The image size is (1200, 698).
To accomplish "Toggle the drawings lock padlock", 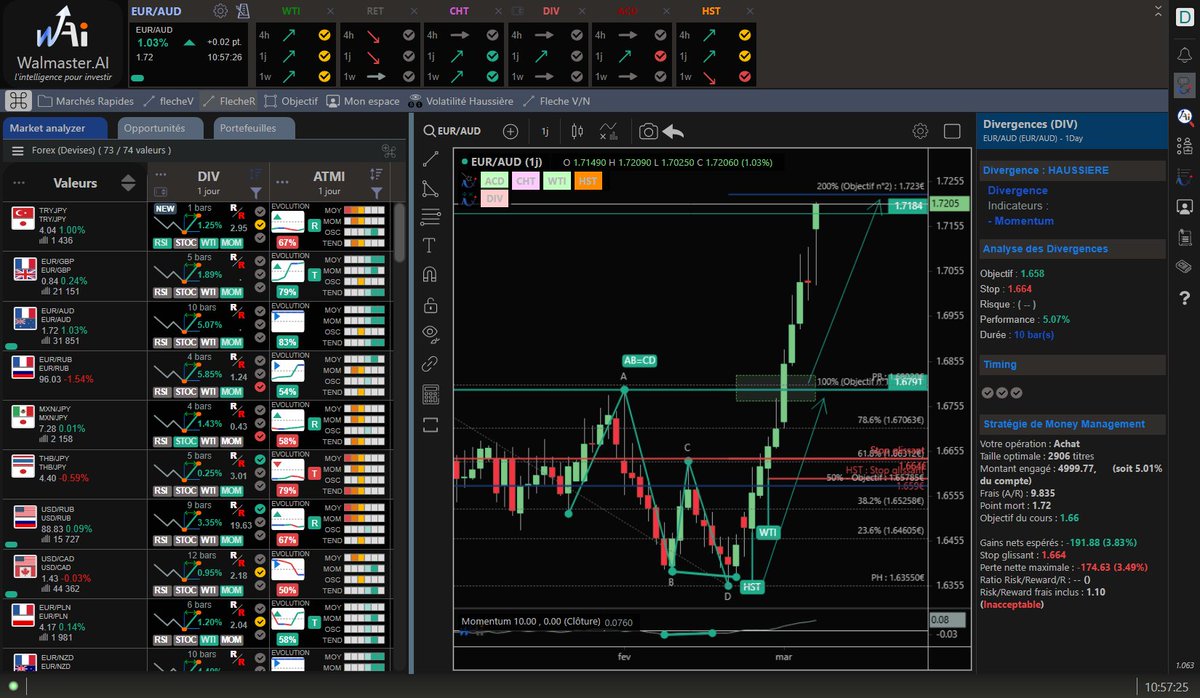I will 431,304.
